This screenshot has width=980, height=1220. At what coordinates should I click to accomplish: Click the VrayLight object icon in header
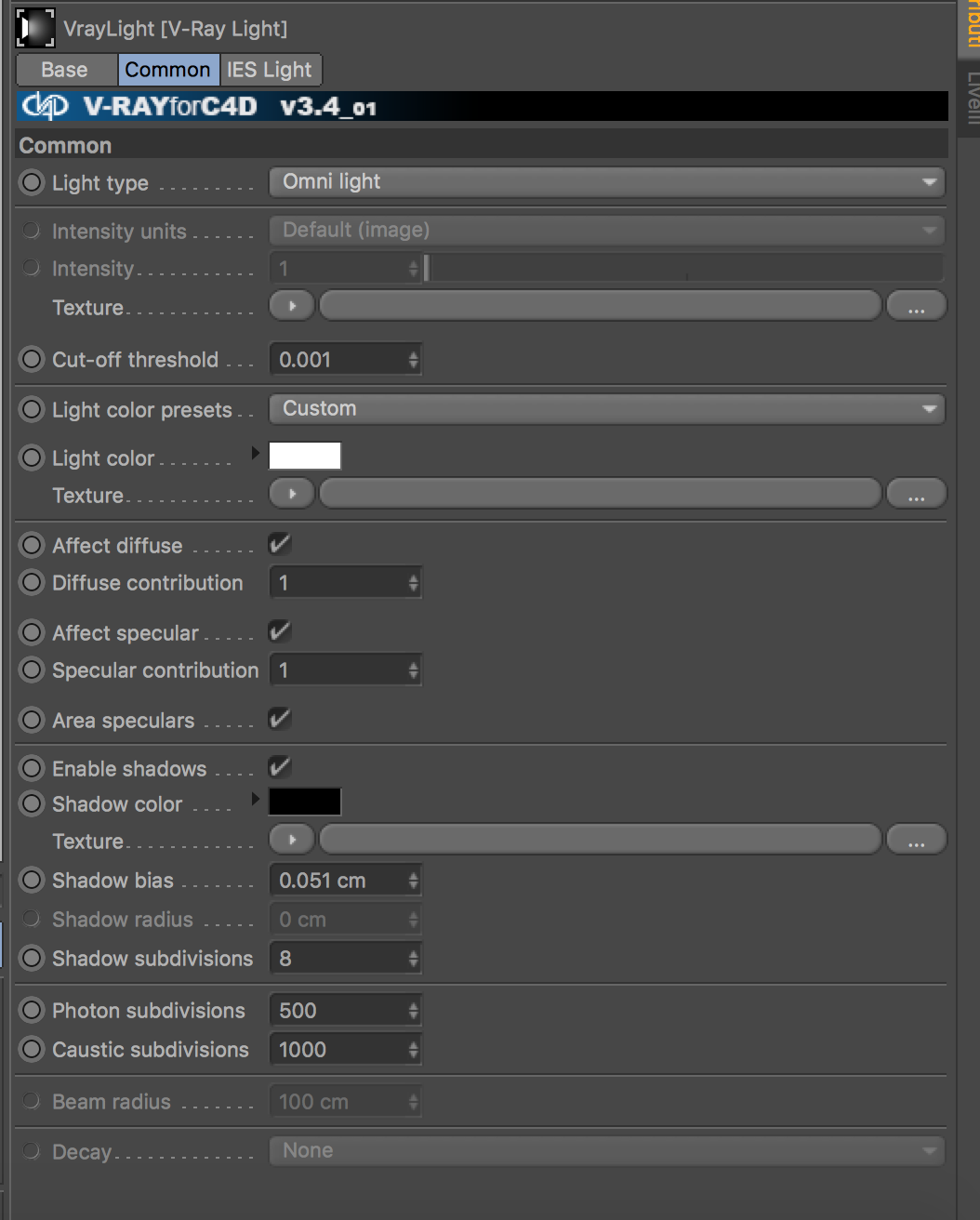click(x=35, y=29)
